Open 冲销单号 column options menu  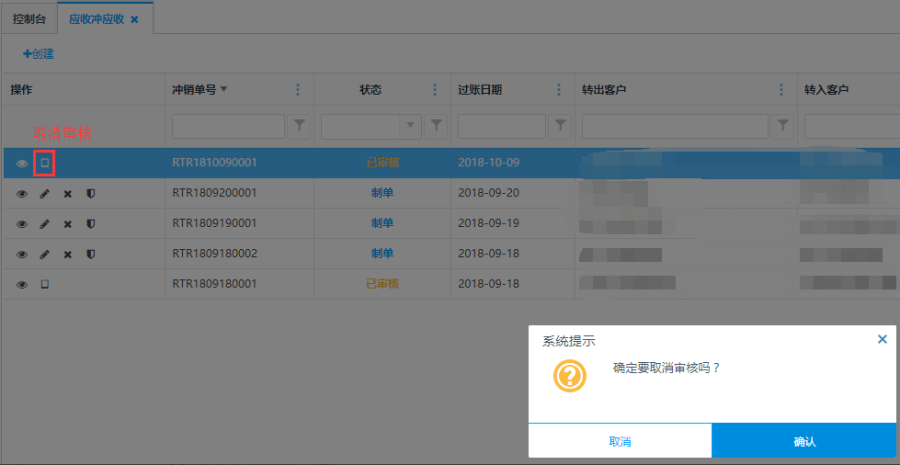click(x=298, y=90)
